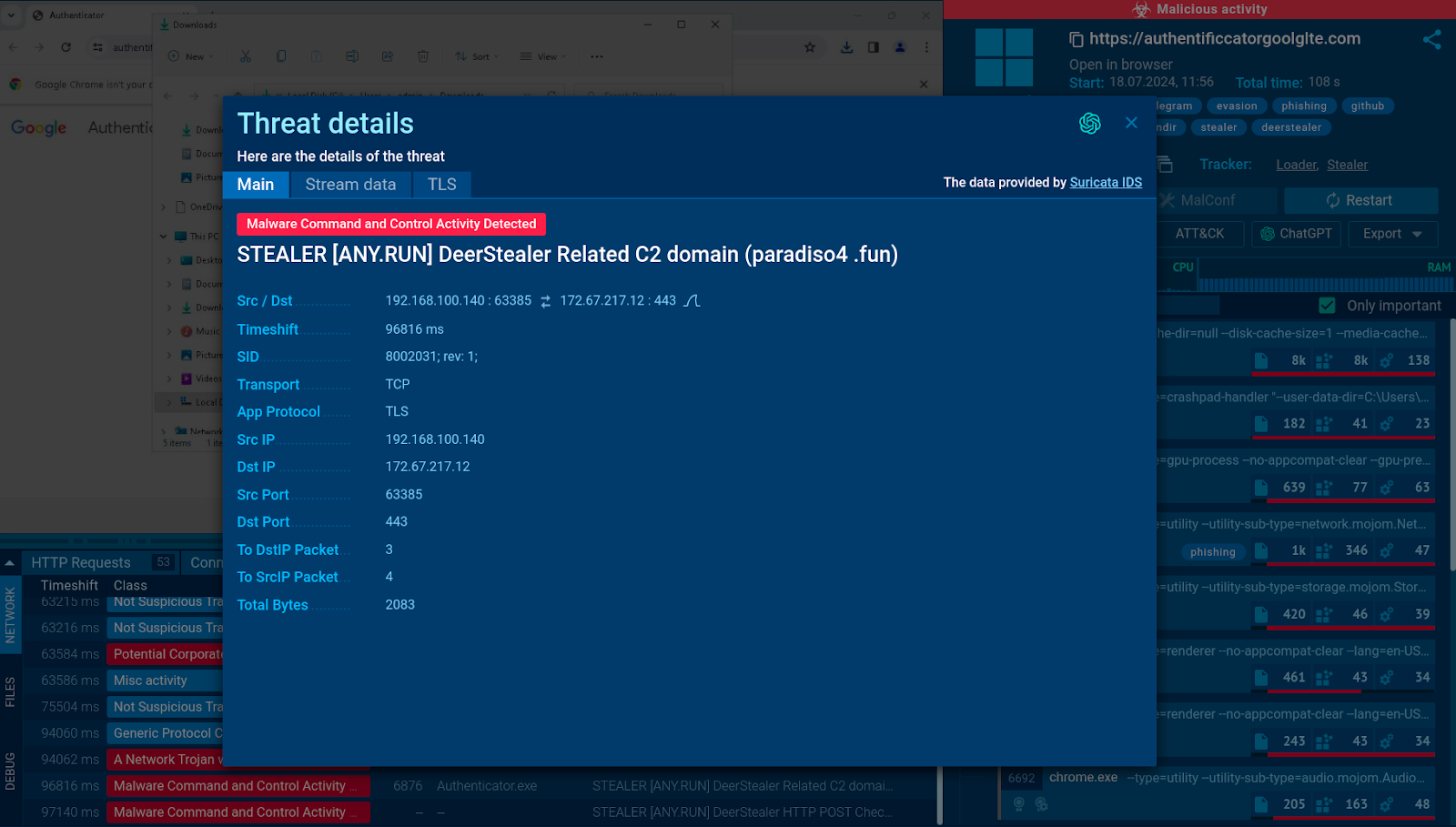Open the Stealer tracker link

pyautogui.click(x=1347, y=165)
